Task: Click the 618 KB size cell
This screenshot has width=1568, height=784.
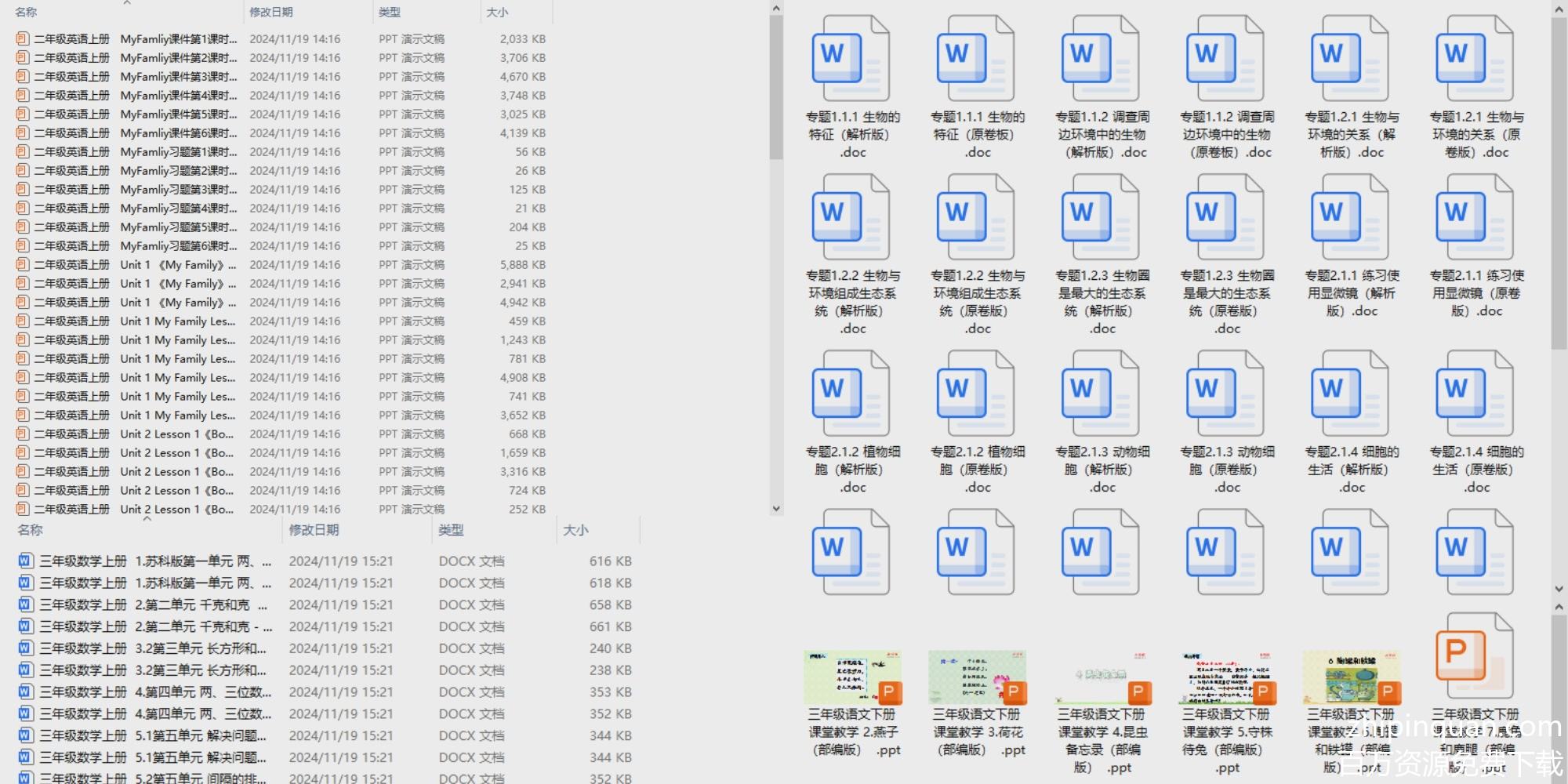Action: click(x=610, y=583)
